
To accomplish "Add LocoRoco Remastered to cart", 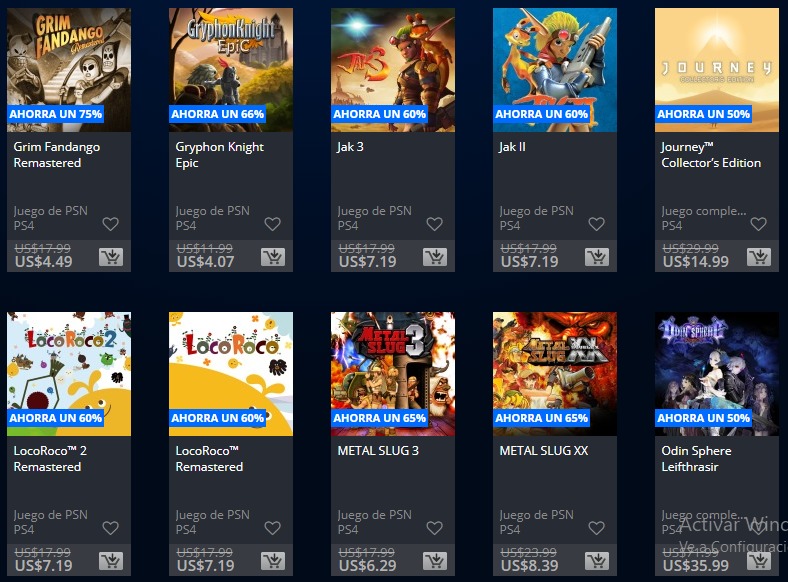I will click(273, 561).
